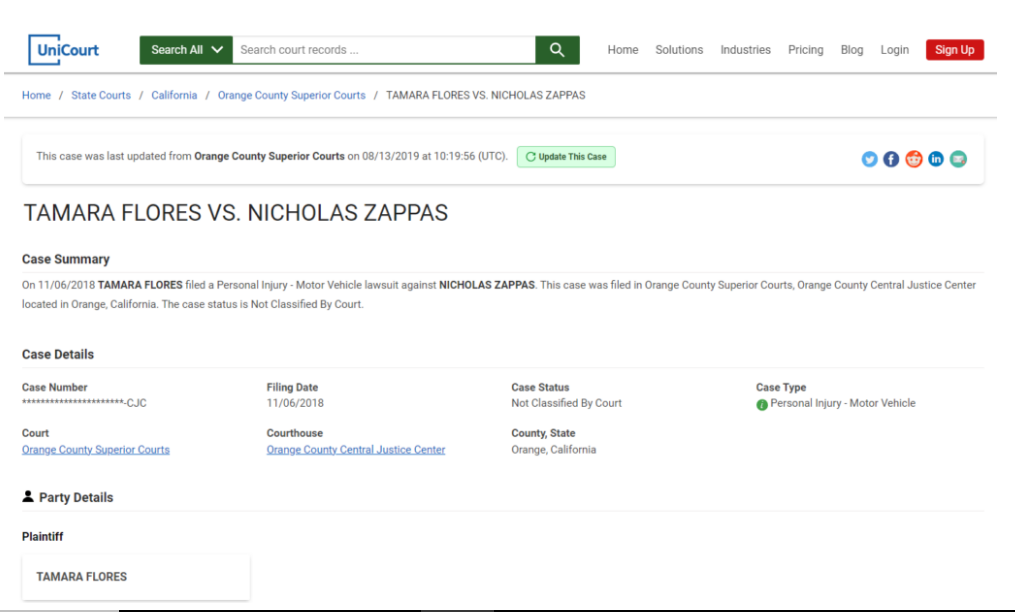Open the Industries menu

745,50
